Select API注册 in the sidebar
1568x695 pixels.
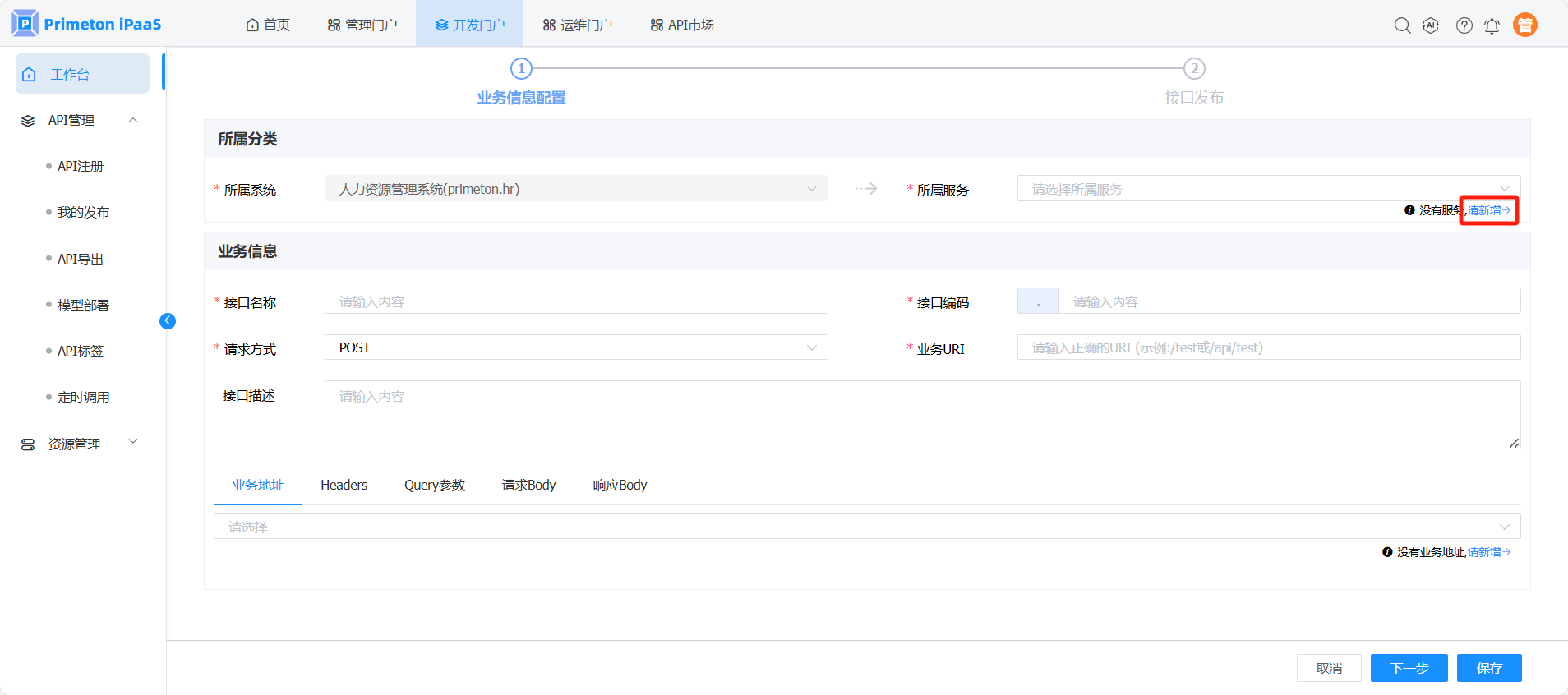tap(81, 166)
